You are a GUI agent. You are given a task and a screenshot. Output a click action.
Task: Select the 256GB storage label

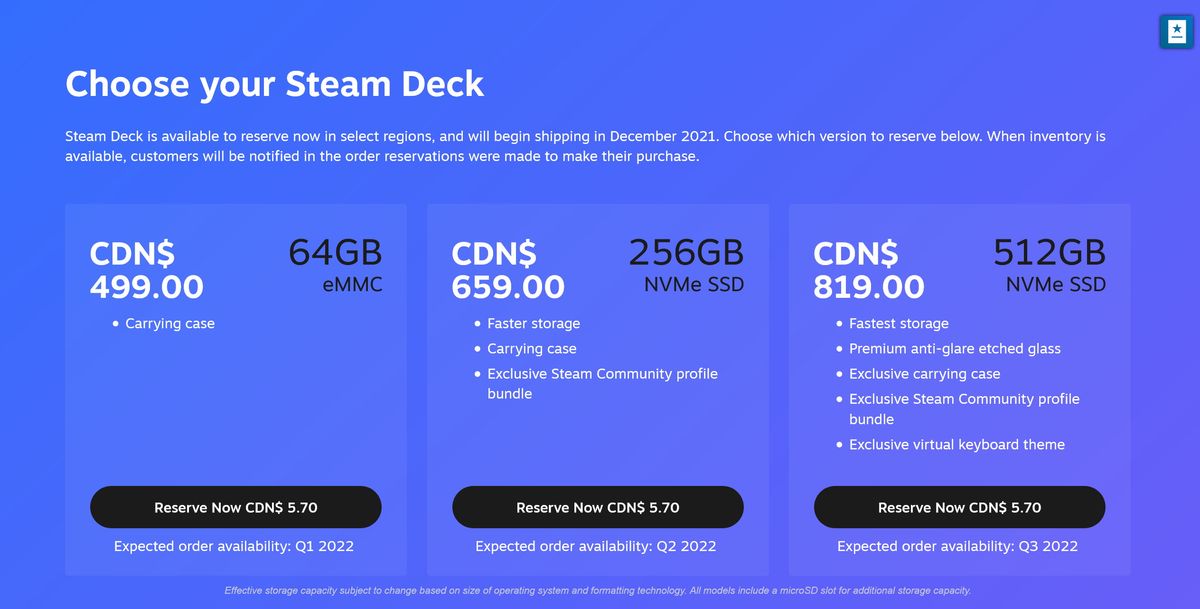click(686, 253)
